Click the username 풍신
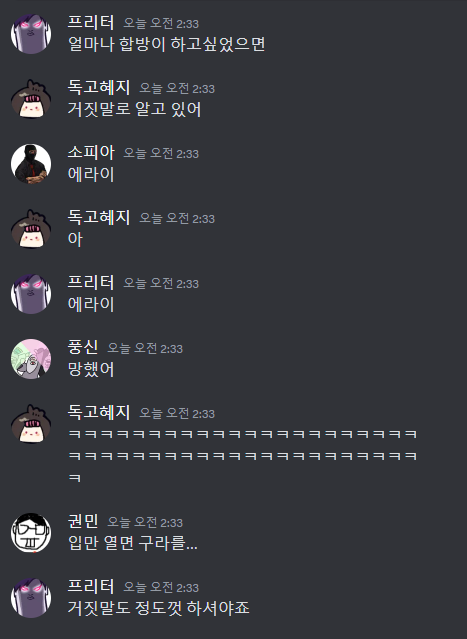467x639 pixels. coord(83,347)
